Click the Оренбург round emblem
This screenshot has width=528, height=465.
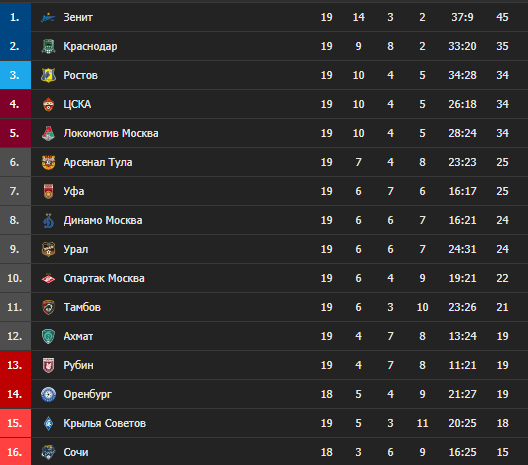tap(48, 394)
